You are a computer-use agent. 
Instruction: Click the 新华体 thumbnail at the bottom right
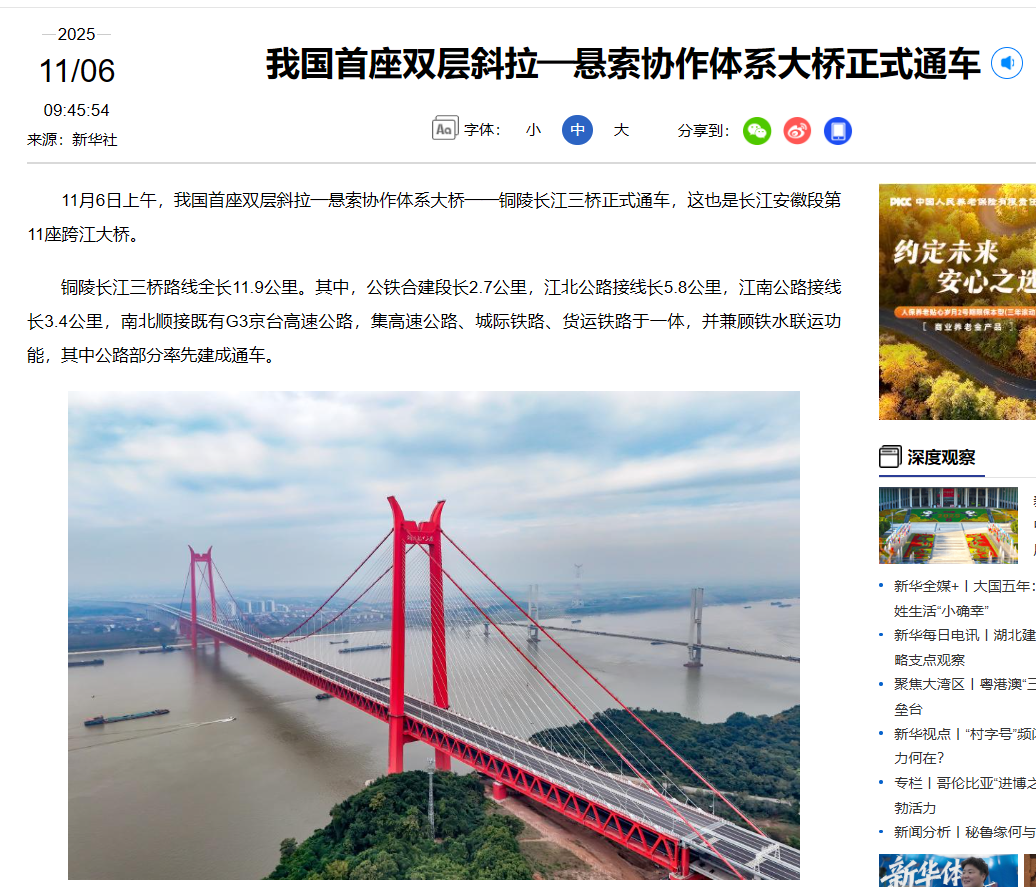coord(948,870)
